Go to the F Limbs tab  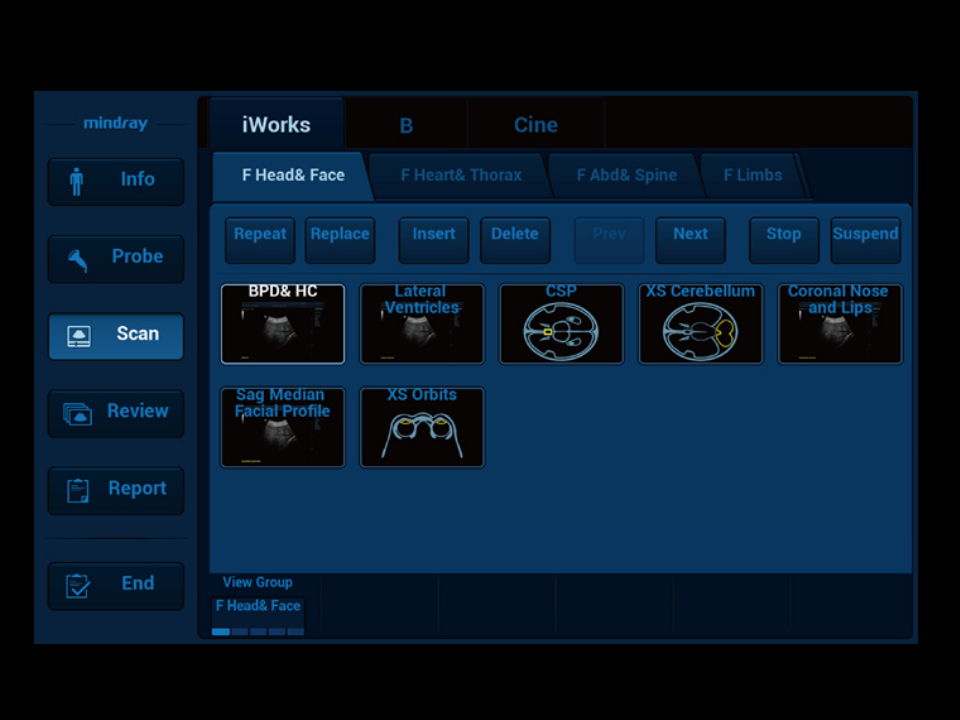pyautogui.click(x=752, y=176)
